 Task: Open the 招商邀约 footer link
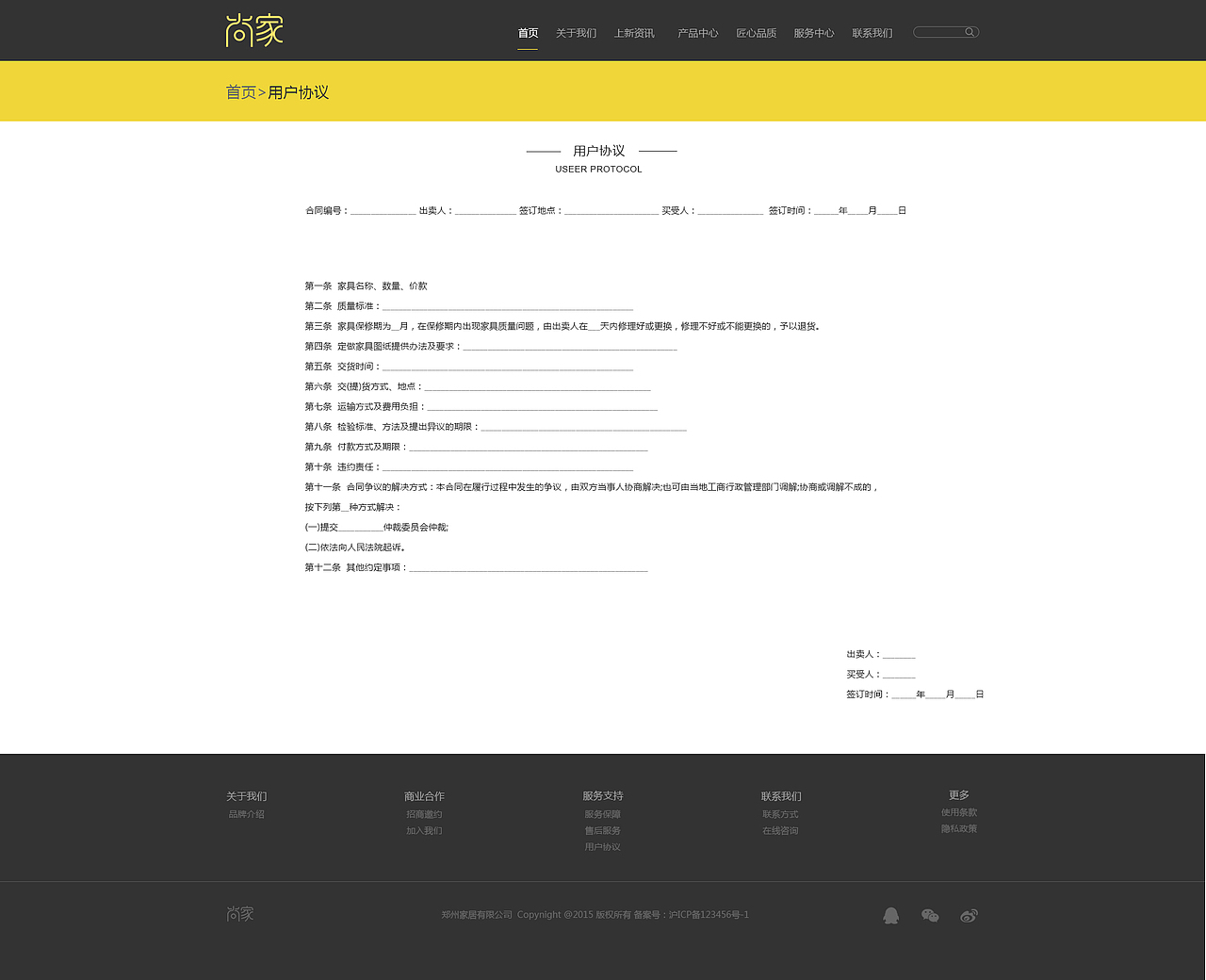[424, 814]
